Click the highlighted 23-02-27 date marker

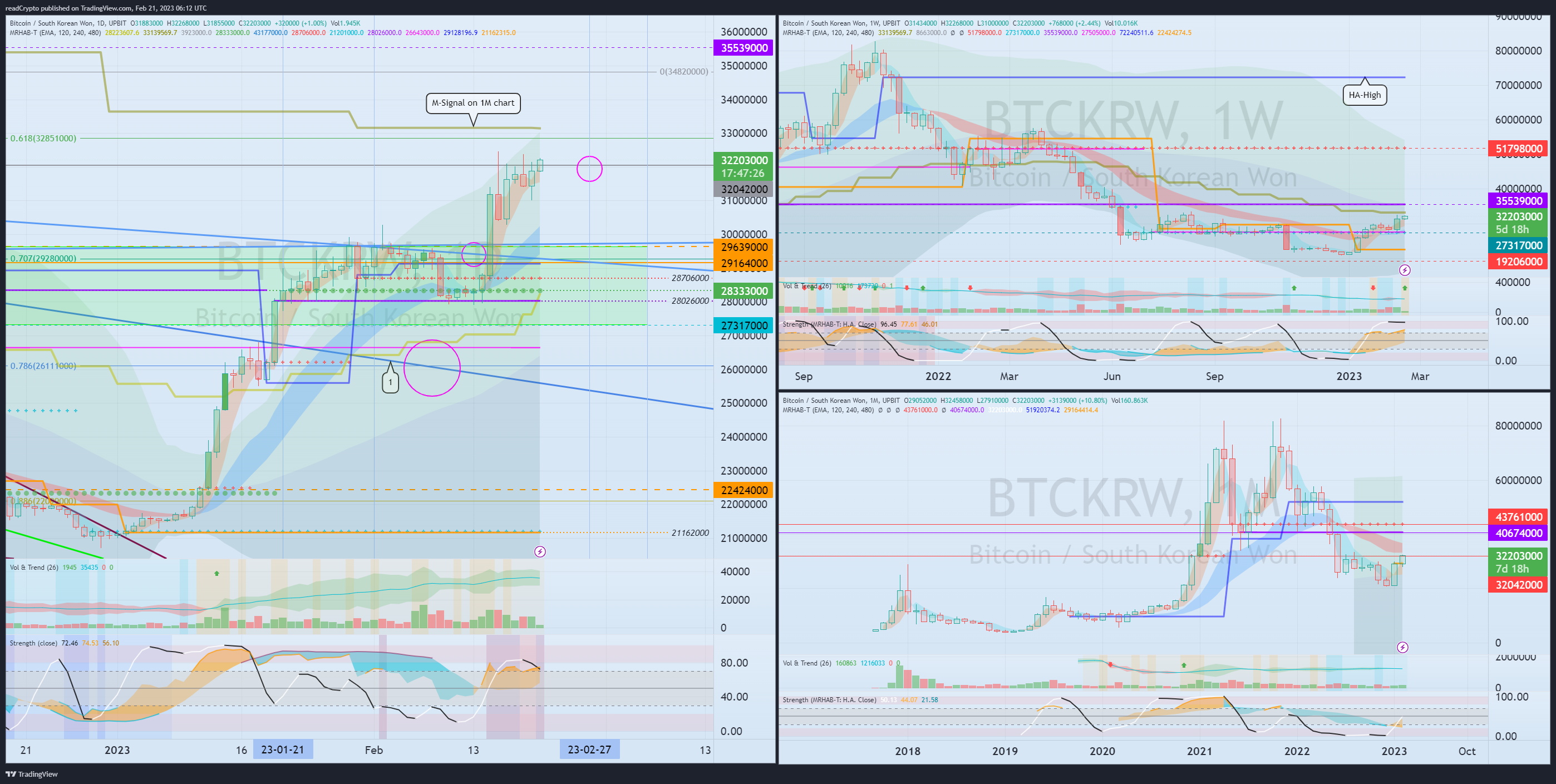[589, 750]
